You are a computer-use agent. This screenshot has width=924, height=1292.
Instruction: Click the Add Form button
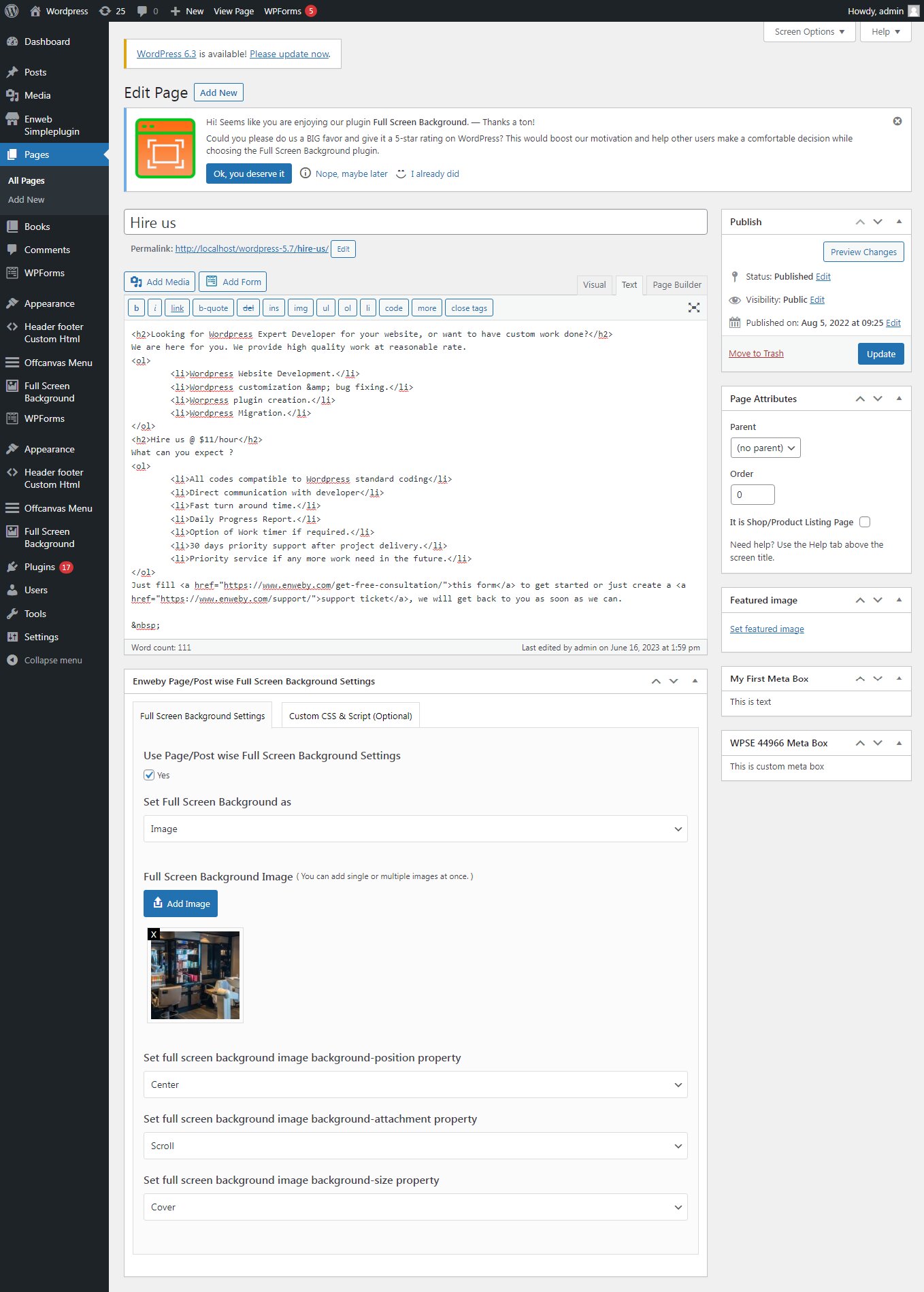233,282
